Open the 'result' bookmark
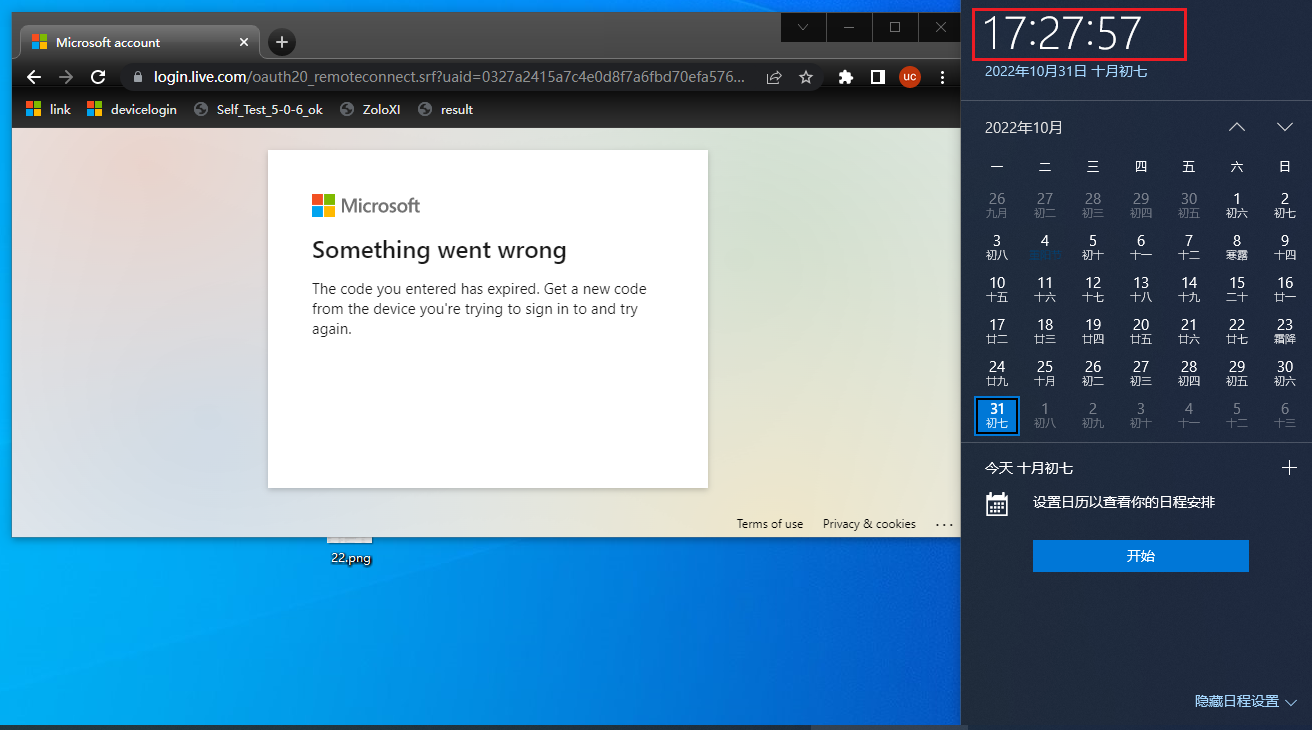 [445, 109]
